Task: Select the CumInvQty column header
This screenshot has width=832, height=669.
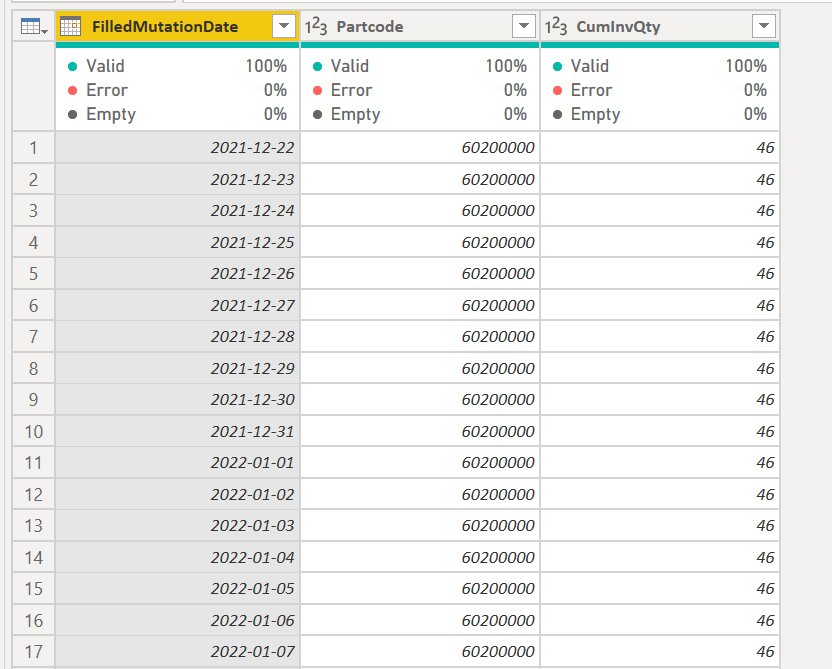Action: coord(660,27)
